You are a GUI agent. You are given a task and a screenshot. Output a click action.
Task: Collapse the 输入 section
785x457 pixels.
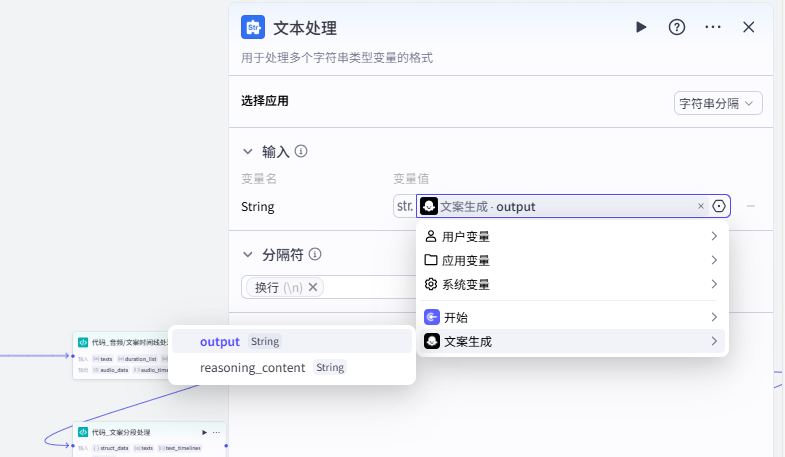coord(248,152)
